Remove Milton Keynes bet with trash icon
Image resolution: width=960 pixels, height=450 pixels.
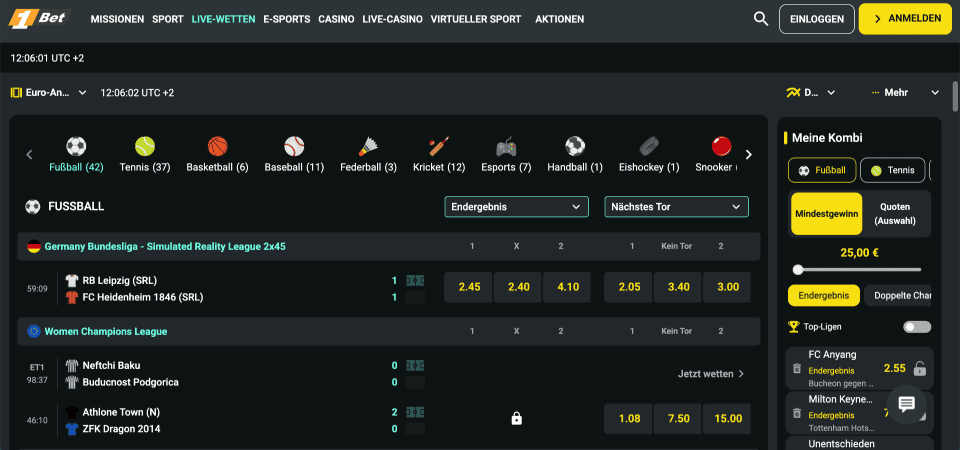(797, 413)
